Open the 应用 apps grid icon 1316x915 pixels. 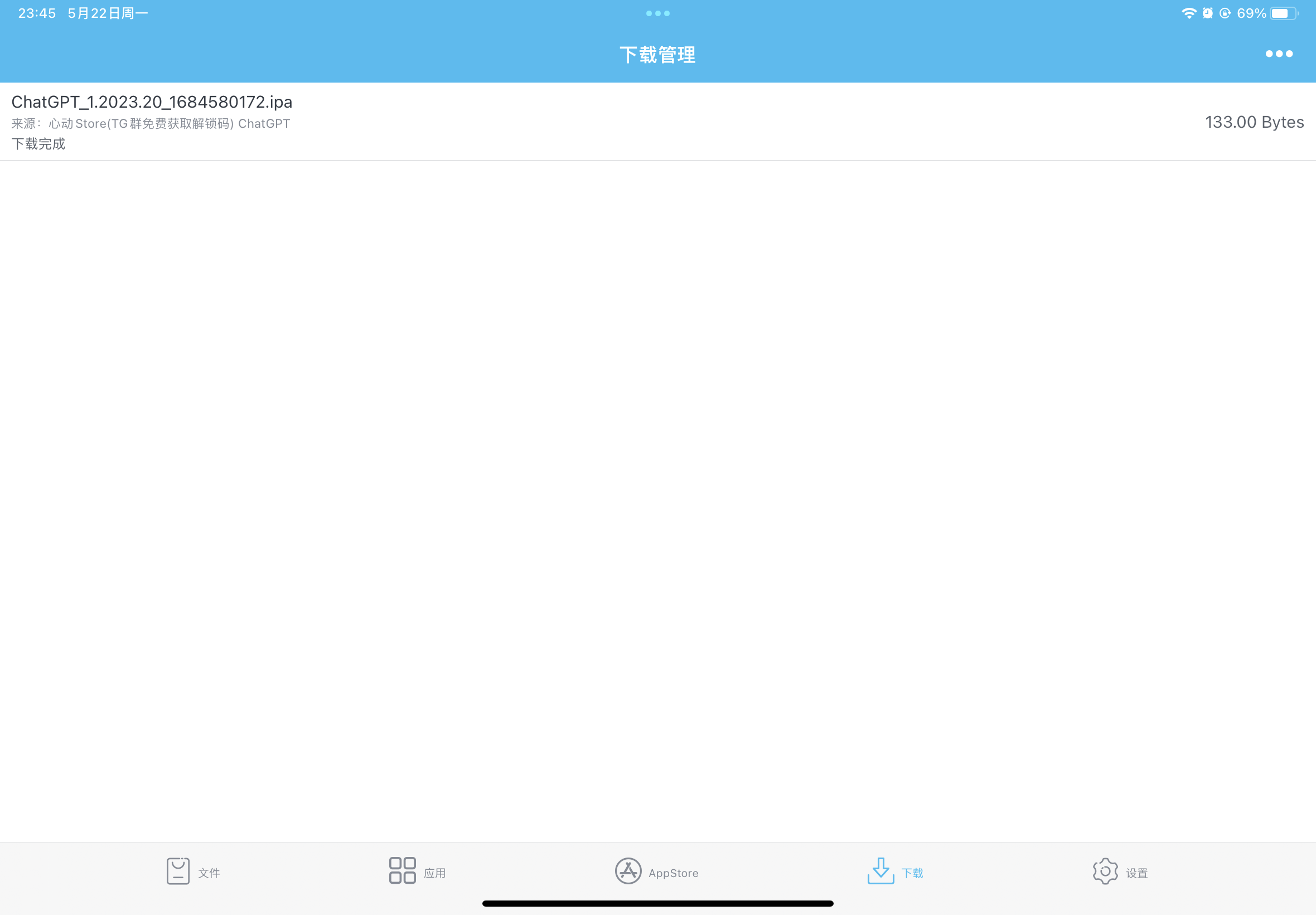(401, 871)
